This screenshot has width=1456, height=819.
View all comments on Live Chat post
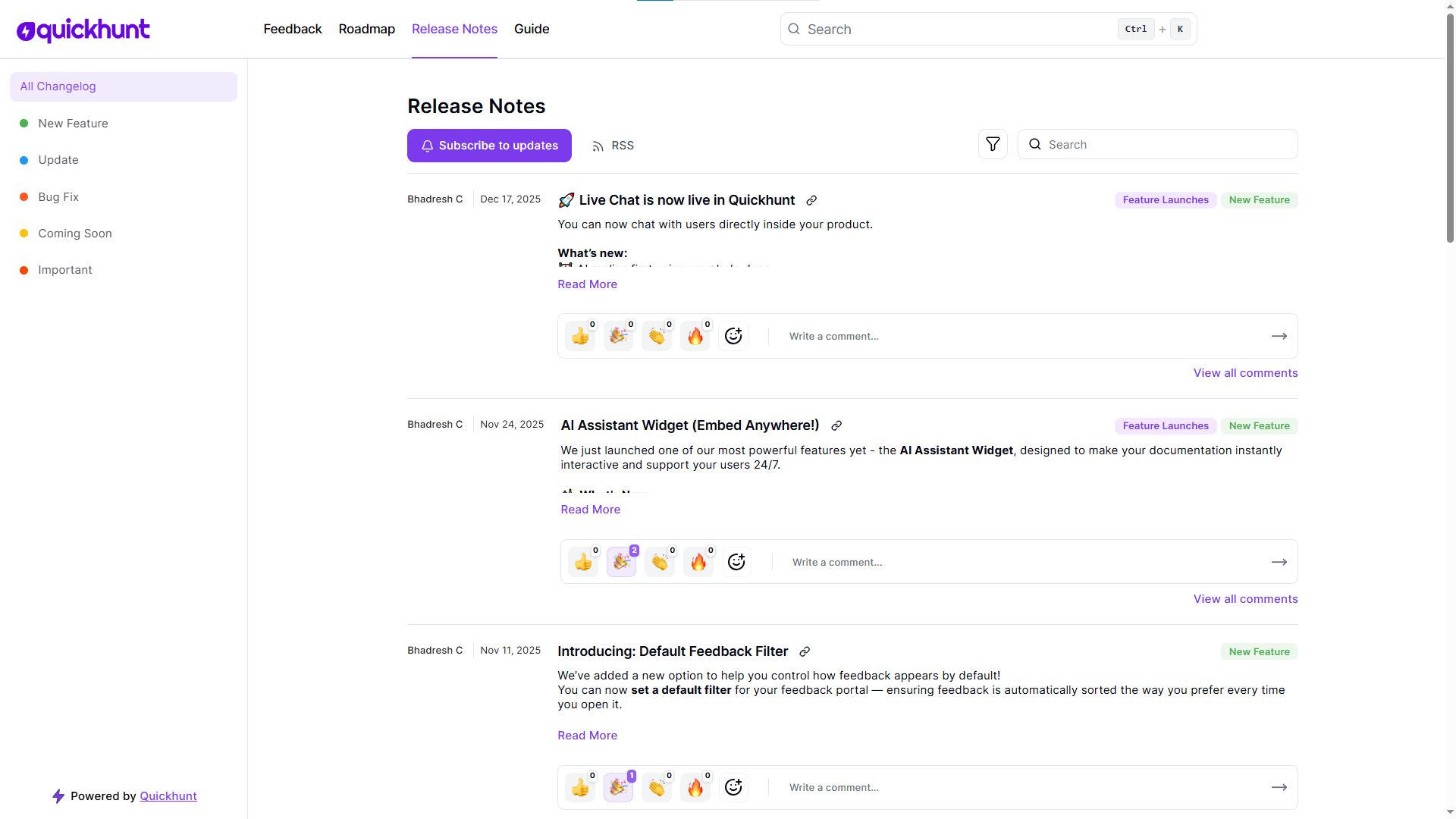(x=1245, y=373)
